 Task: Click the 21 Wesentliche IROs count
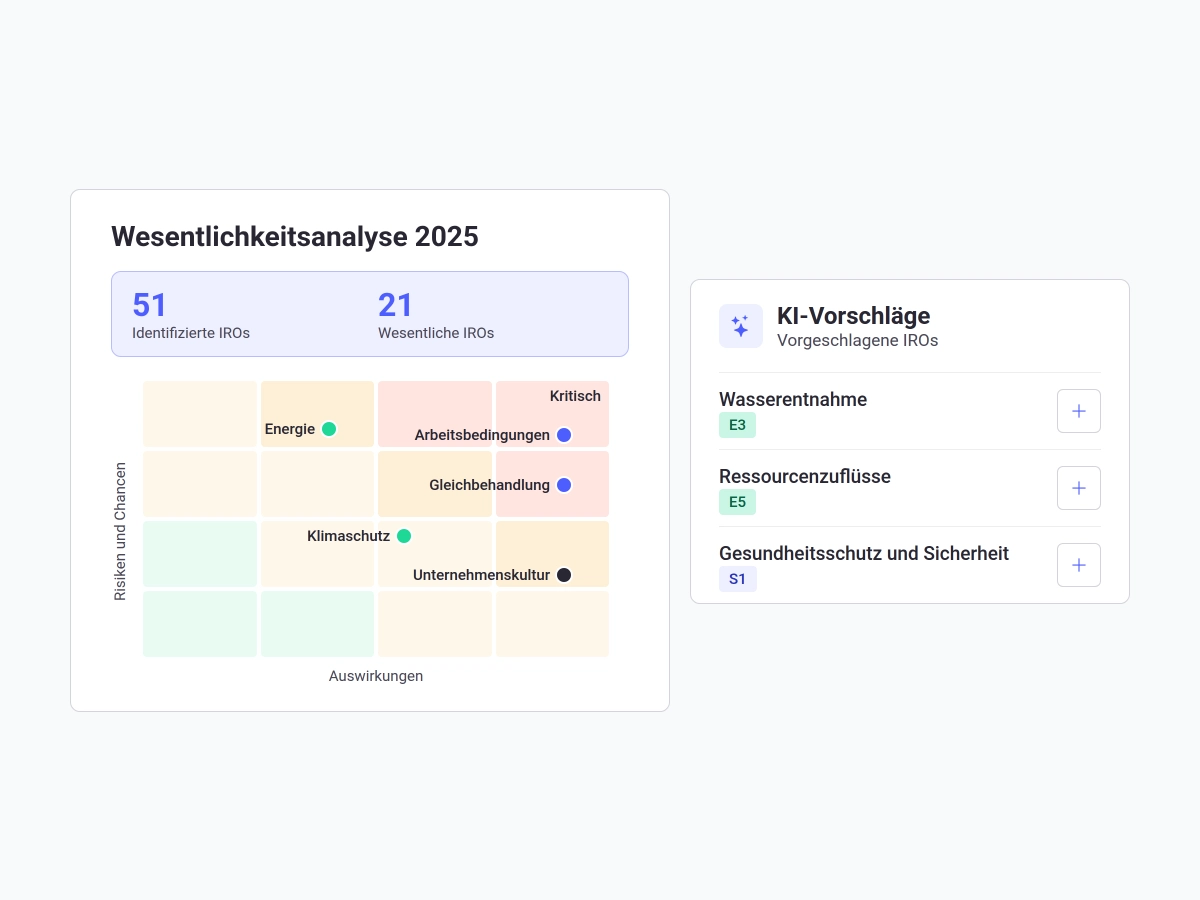pyautogui.click(x=395, y=305)
